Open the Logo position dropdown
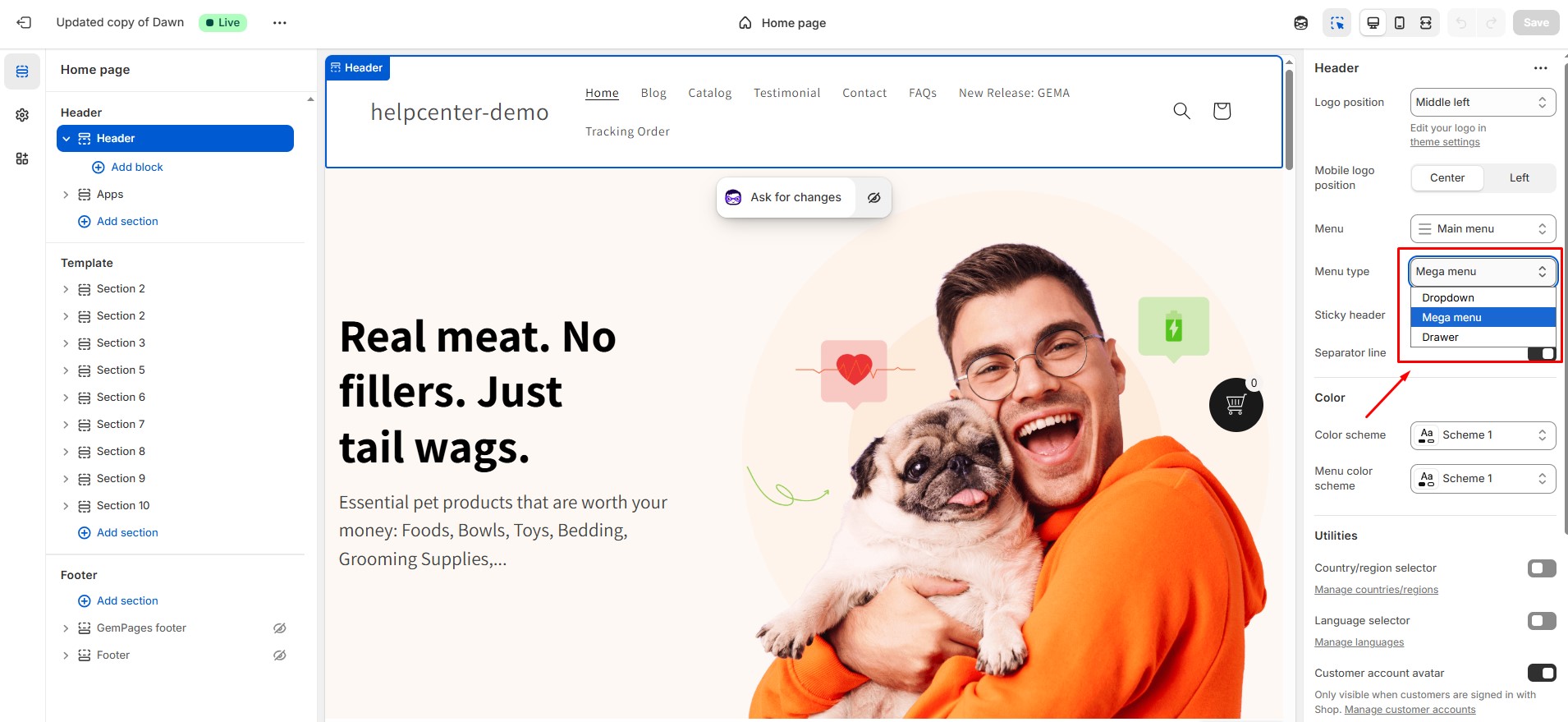The height and width of the screenshot is (722, 1568). click(1483, 103)
